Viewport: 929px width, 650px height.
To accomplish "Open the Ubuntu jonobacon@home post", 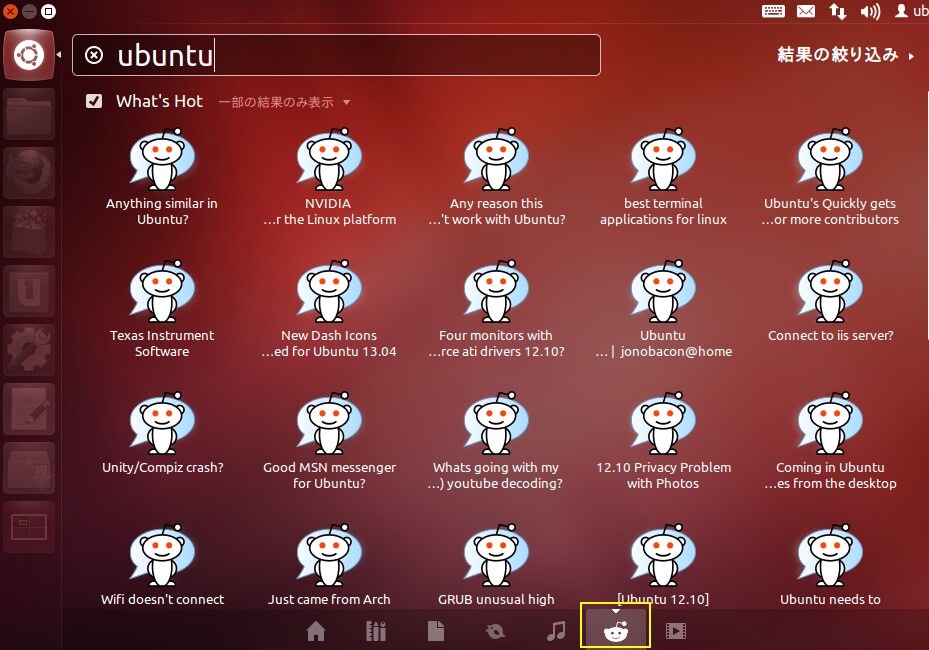I will click(663, 309).
